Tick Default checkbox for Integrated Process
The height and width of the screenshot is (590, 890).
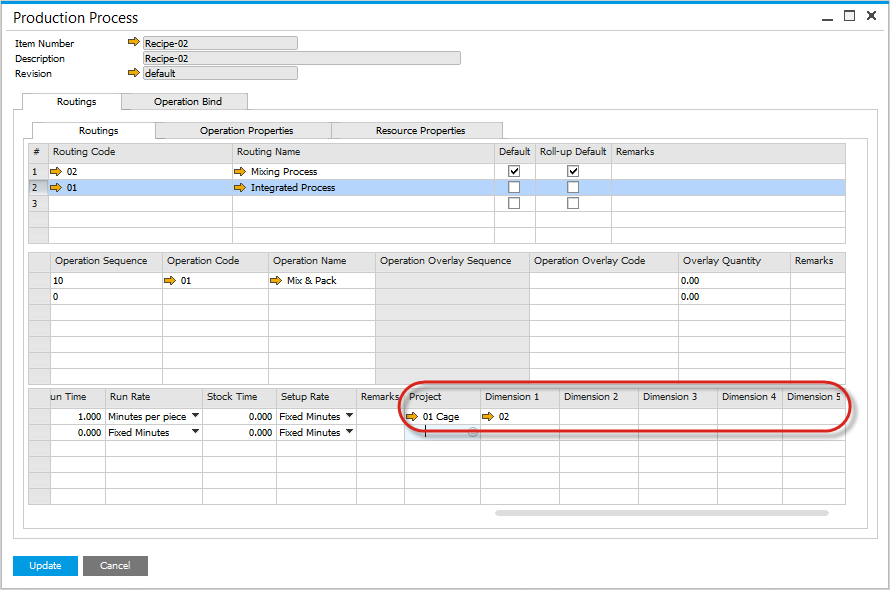coord(515,188)
